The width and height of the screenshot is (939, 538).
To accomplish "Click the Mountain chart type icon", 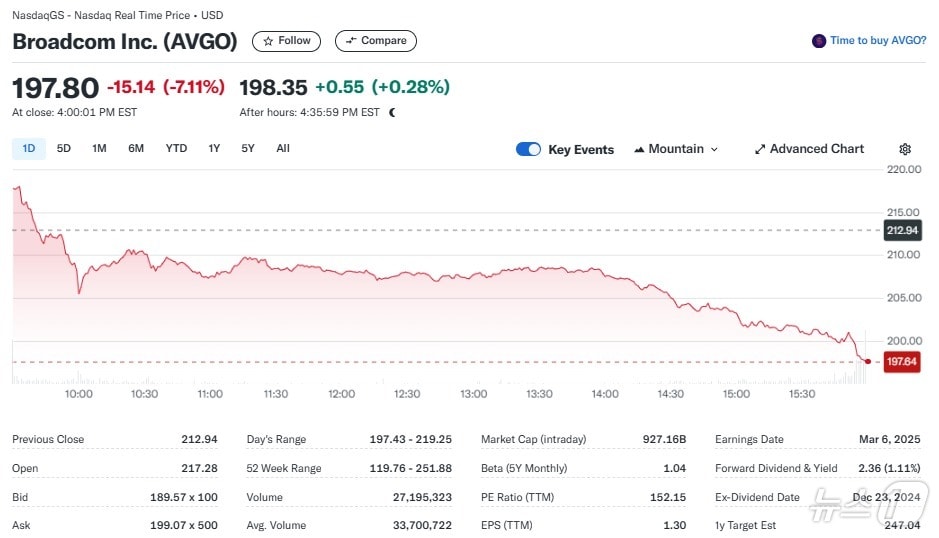I will click(639, 149).
